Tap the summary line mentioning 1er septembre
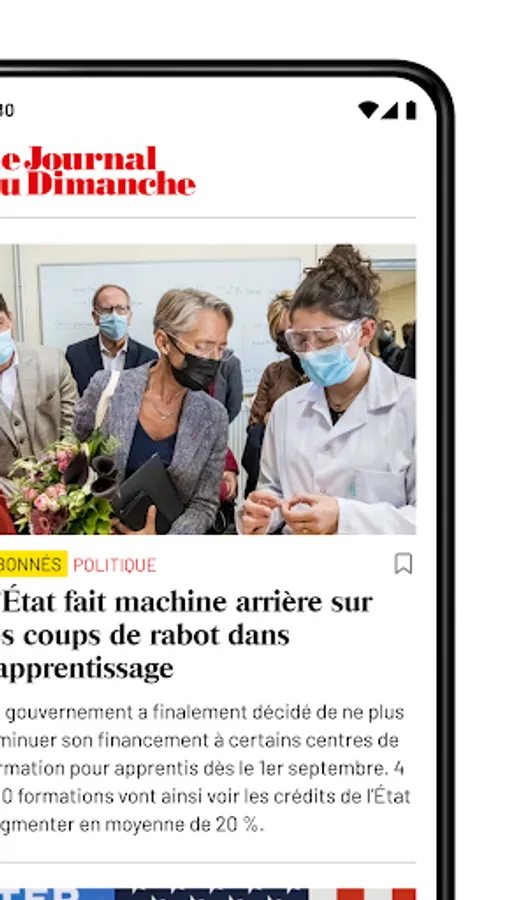Screen dimensions: 506x900 click(x=202, y=769)
